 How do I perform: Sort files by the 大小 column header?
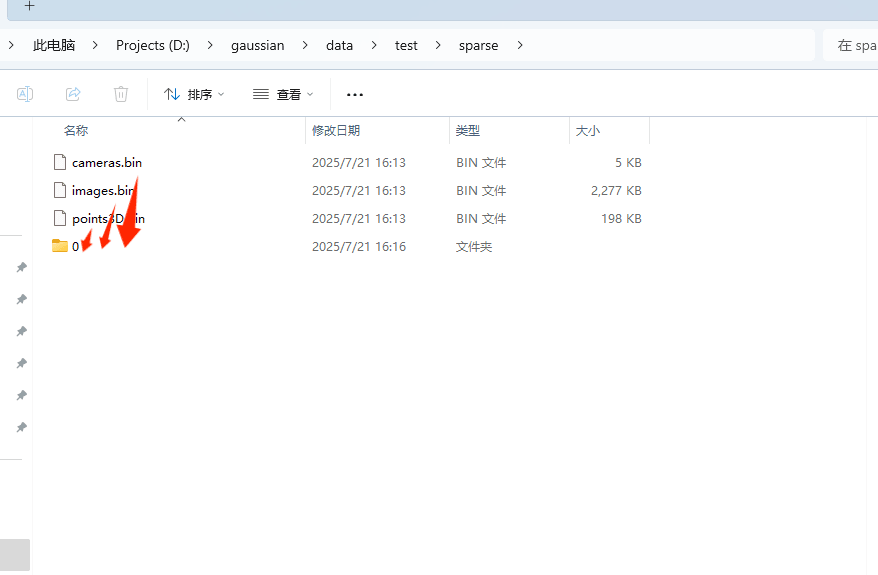(x=587, y=130)
